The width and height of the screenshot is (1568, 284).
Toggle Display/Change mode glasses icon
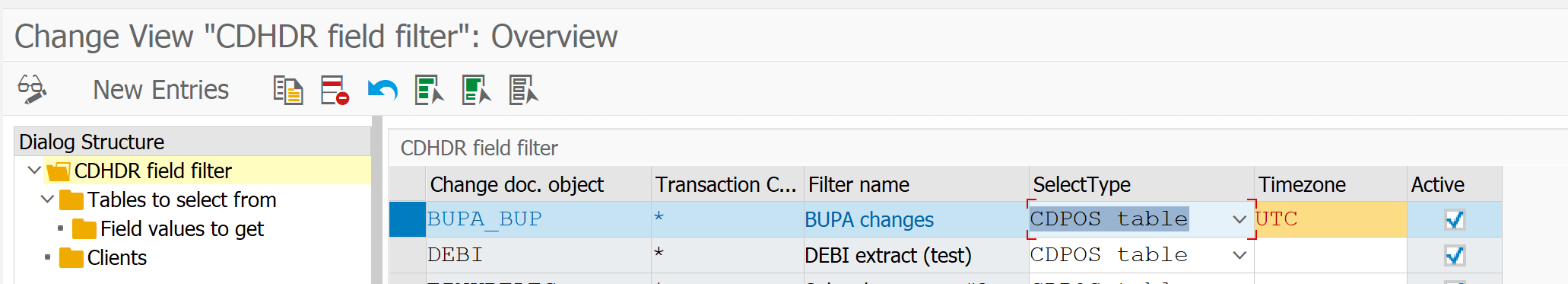[x=32, y=90]
